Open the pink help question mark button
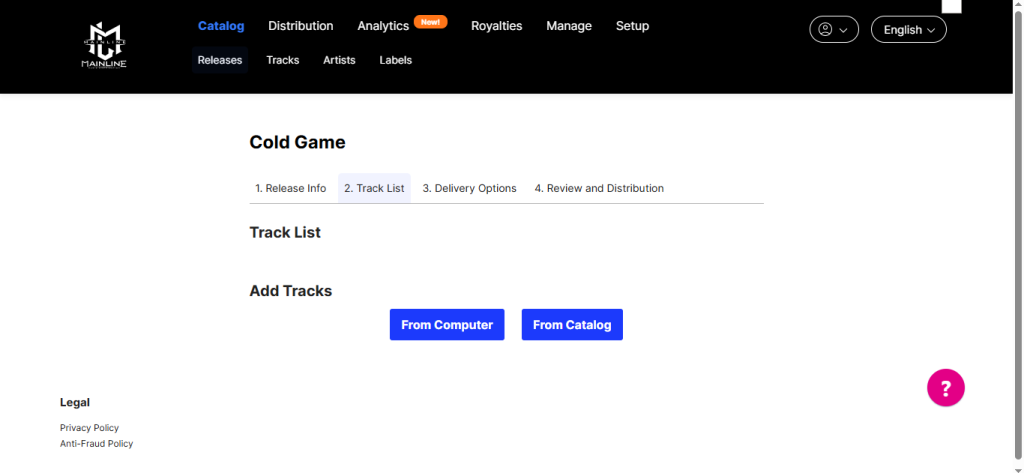This screenshot has height=473, width=1024. [x=945, y=387]
